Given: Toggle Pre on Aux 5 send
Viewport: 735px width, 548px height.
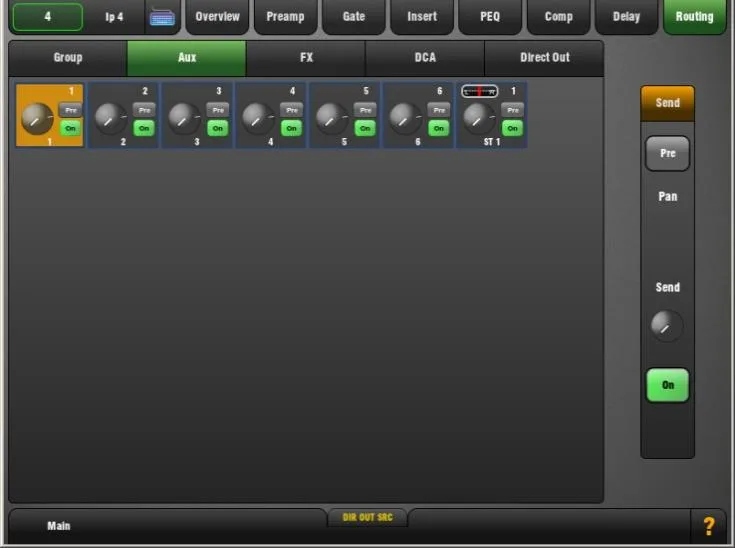Looking at the screenshot, I should (x=365, y=110).
